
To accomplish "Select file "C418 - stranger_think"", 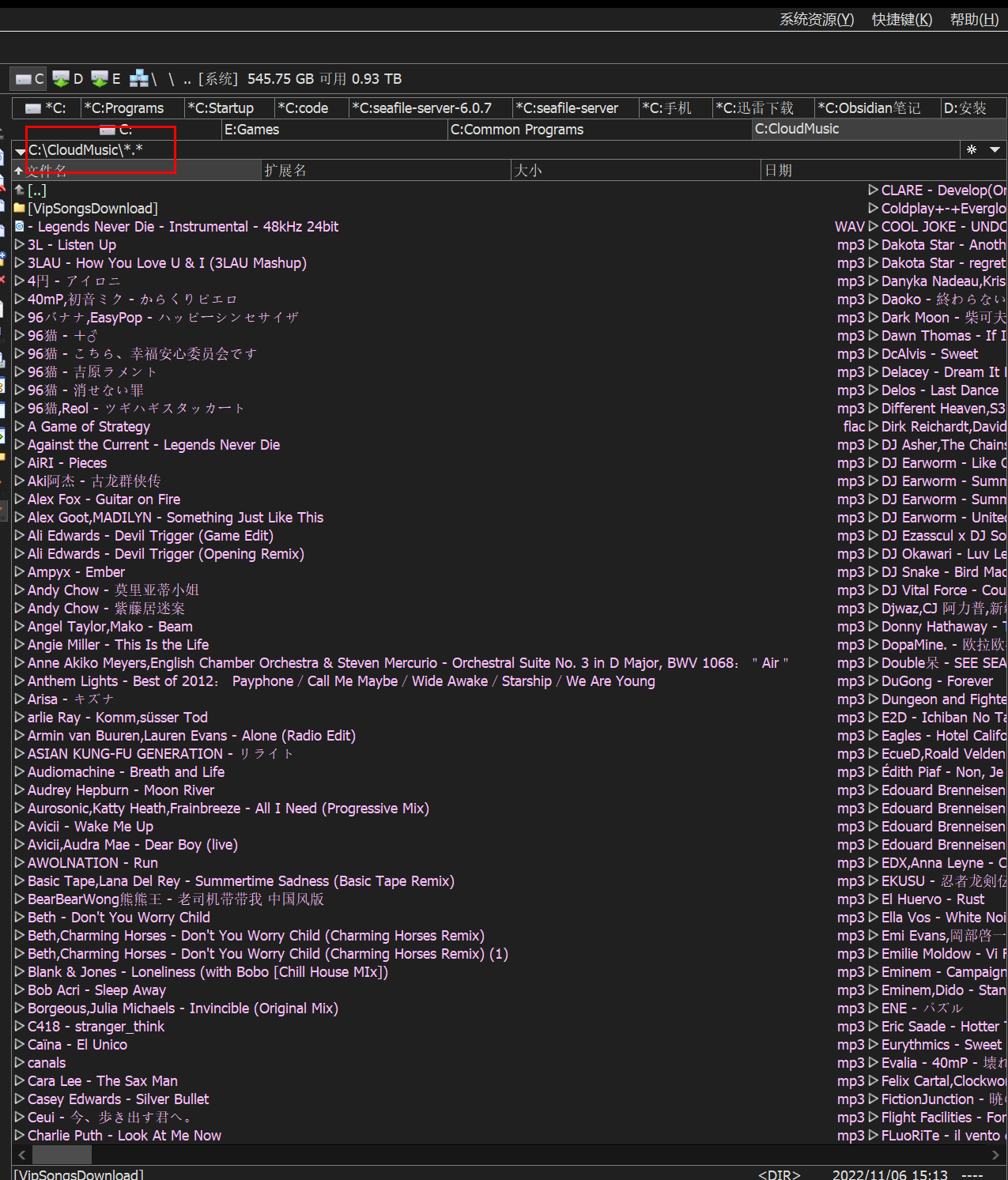I will coord(96,1027).
